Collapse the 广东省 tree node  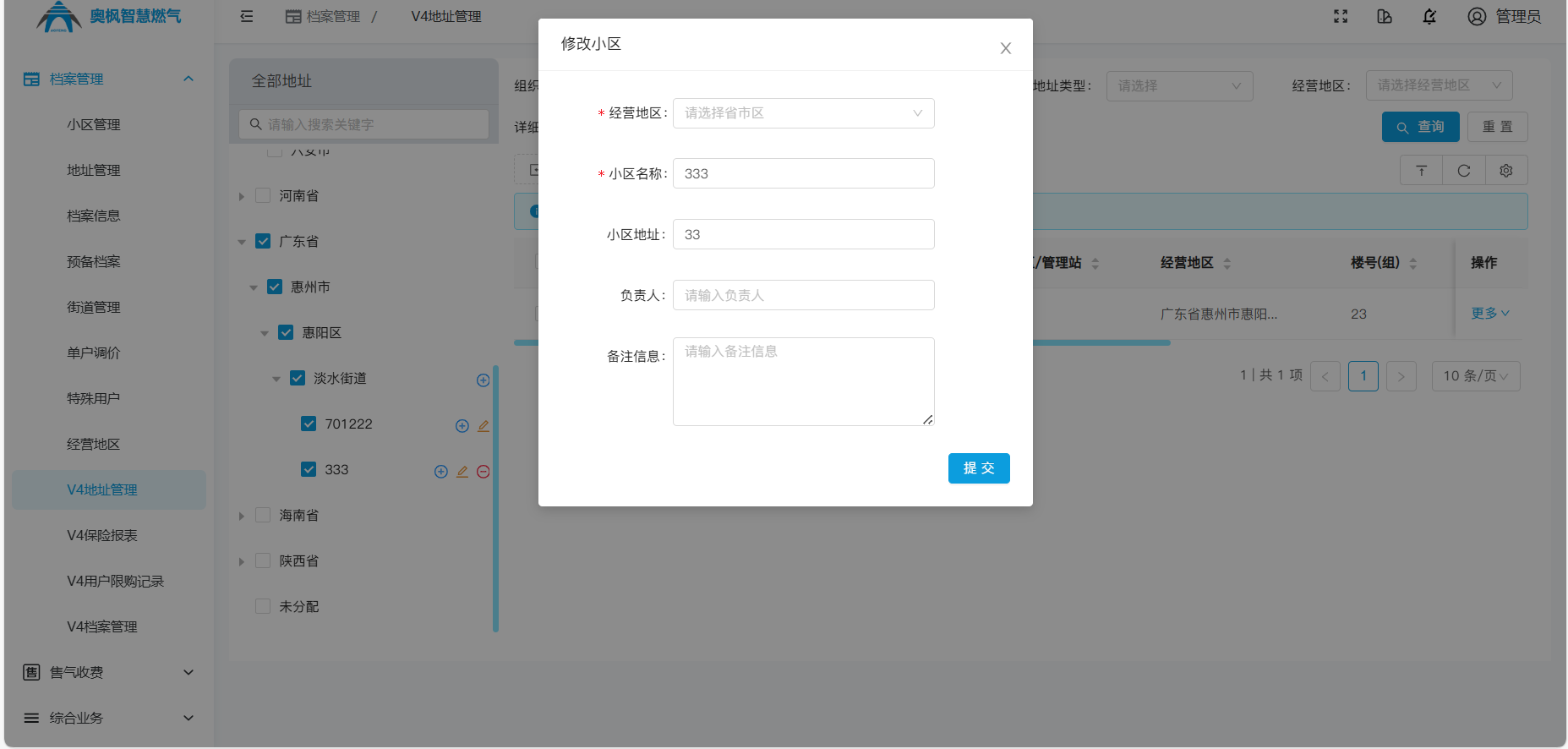tap(242, 242)
